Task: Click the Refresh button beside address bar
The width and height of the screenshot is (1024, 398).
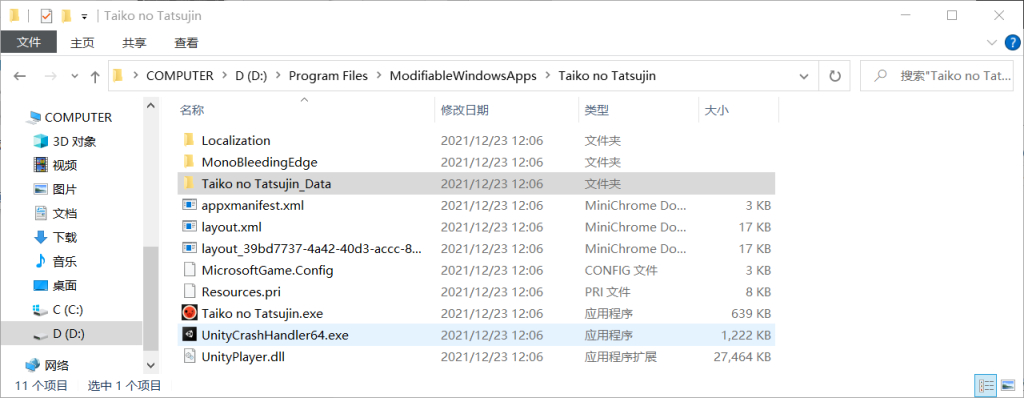Action: tap(835, 76)
